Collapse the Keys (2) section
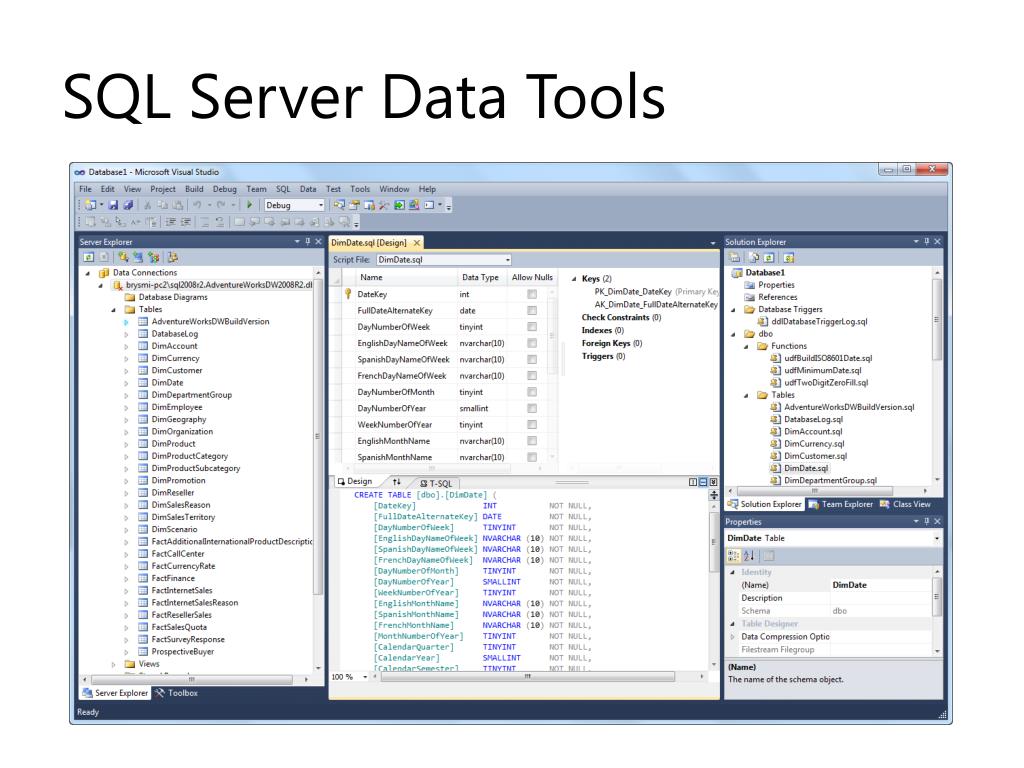The image size is (1024, 768). pos(574,279)
